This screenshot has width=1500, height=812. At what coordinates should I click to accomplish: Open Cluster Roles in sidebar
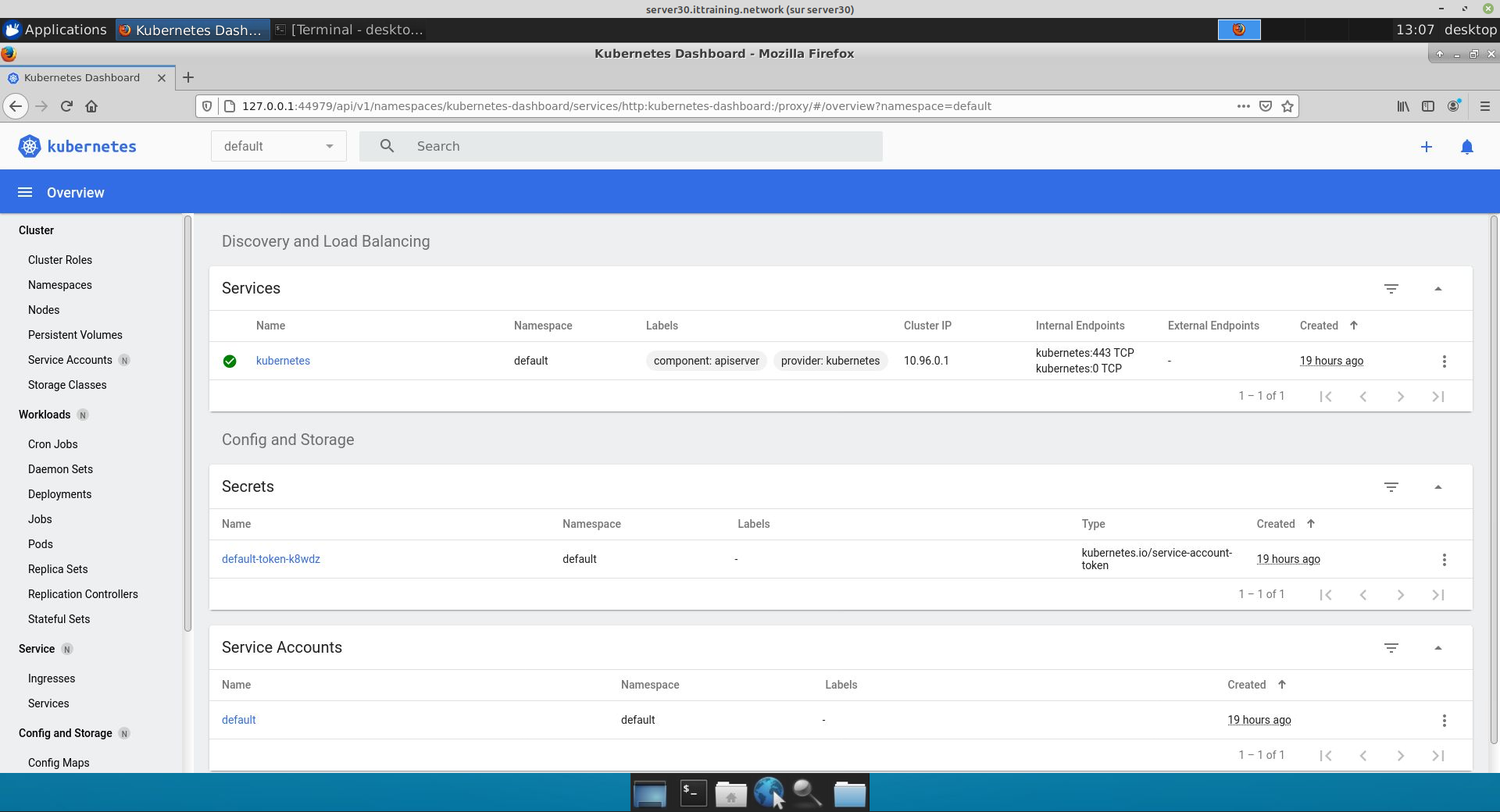60,260
